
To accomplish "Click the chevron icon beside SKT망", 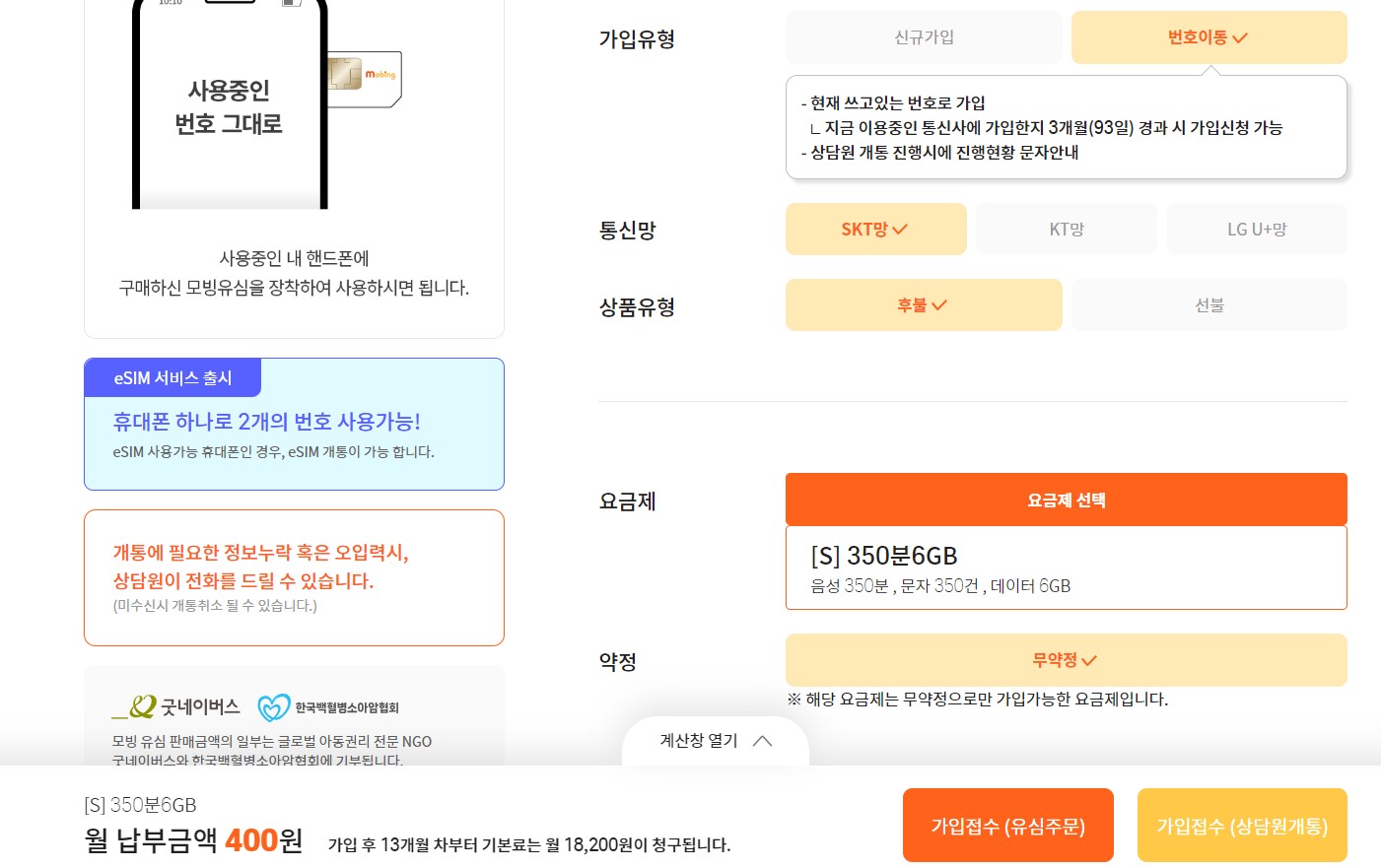I will click(900, 229).
